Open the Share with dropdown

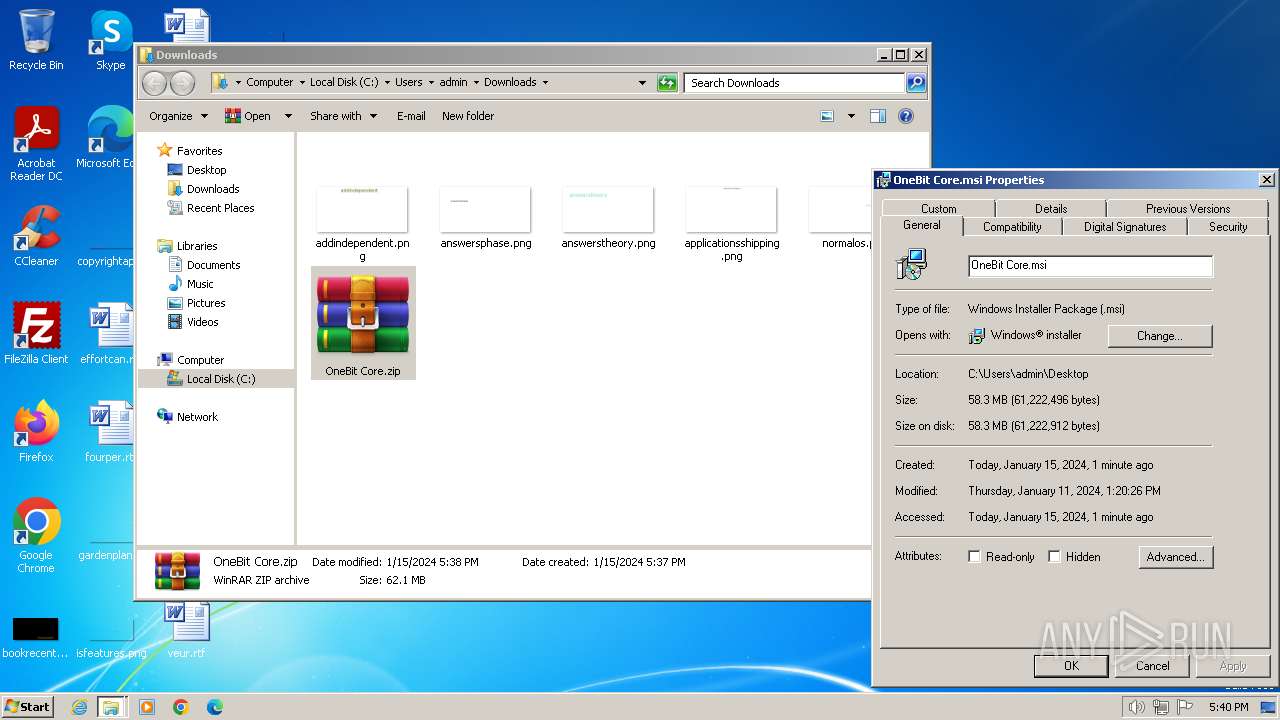pos(343,116)
